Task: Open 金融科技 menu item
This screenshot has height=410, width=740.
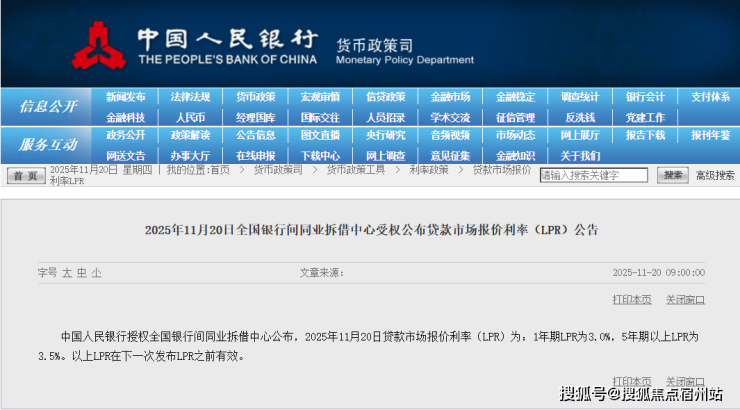Action: pyautogui.click(x=126, y=117)
